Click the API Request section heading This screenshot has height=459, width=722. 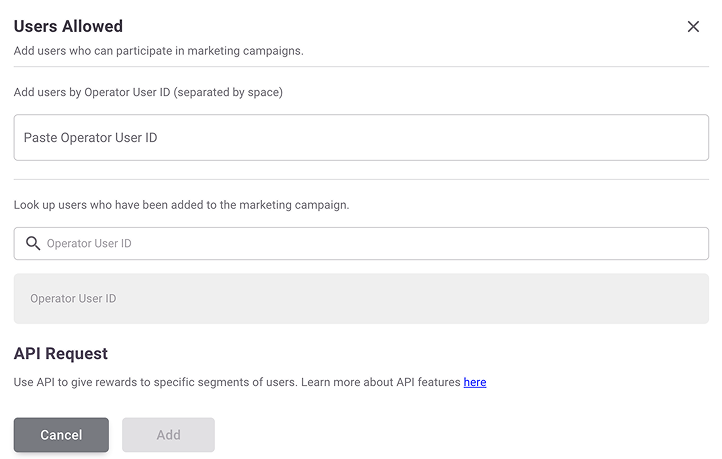[x=61, y=353]
